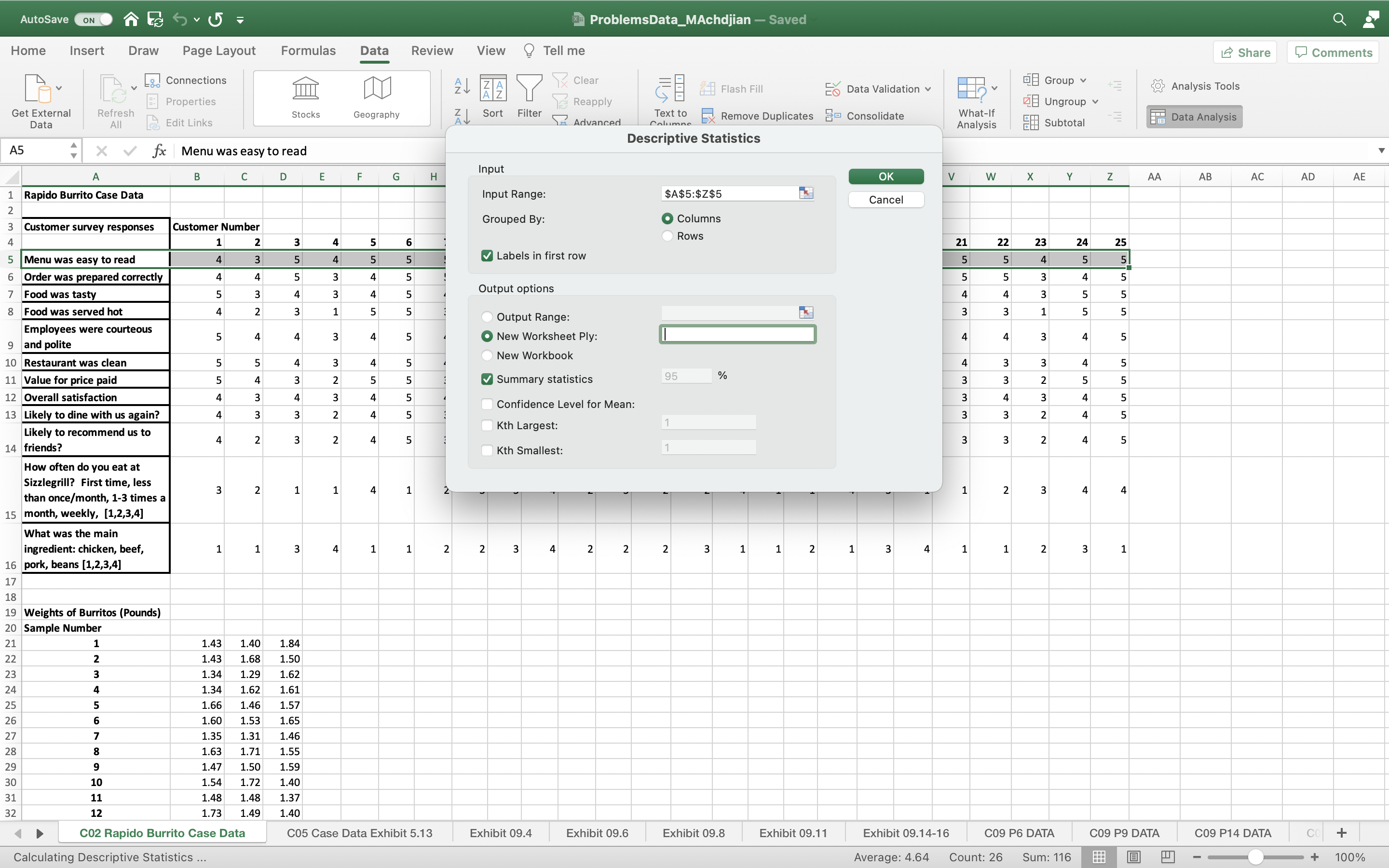Image resolution: width=1389 pixels, height=868 pixels.
Task: Switch to Exhibit 09.4 sheet tab
Action: click(x=501, y=833)
